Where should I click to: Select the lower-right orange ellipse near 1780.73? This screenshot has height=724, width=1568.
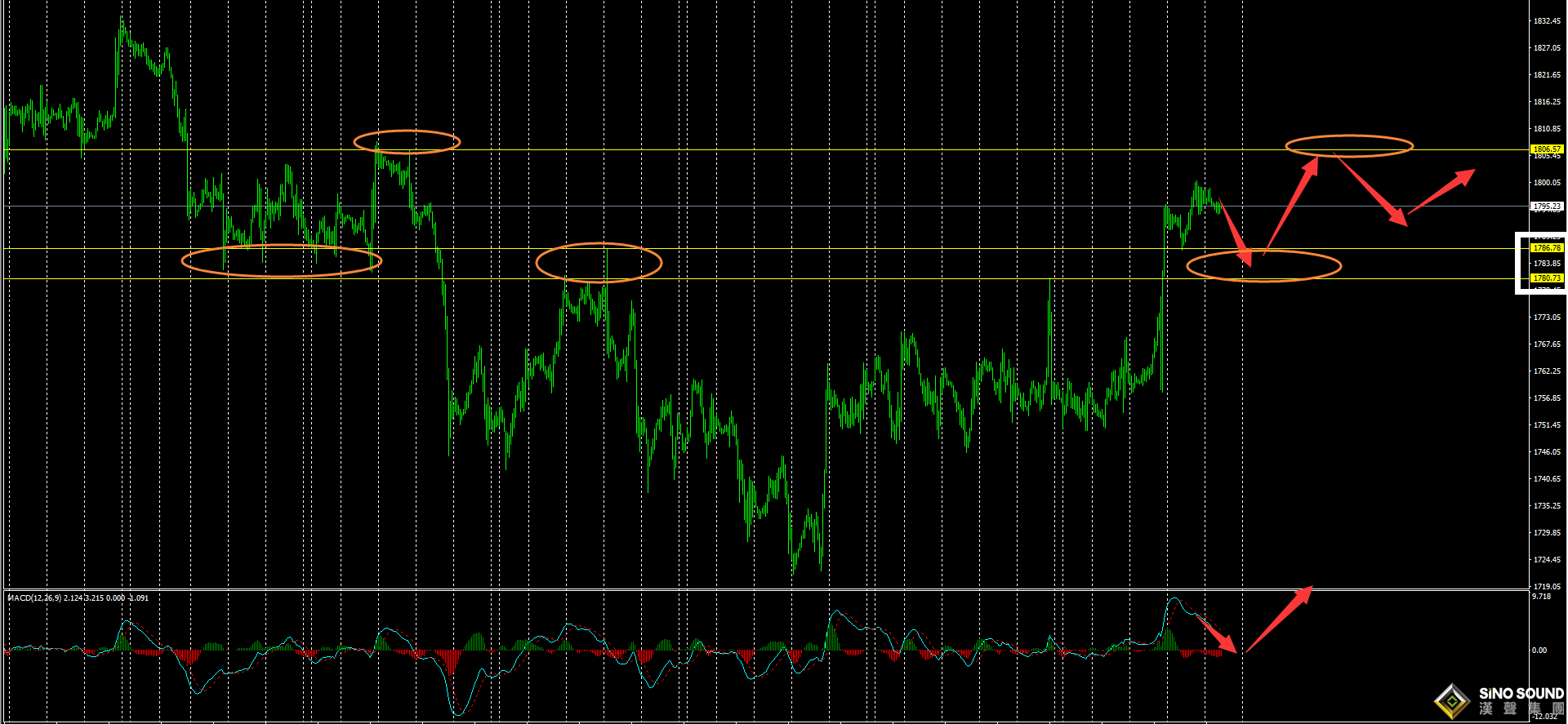click(x=1263, y=266)
